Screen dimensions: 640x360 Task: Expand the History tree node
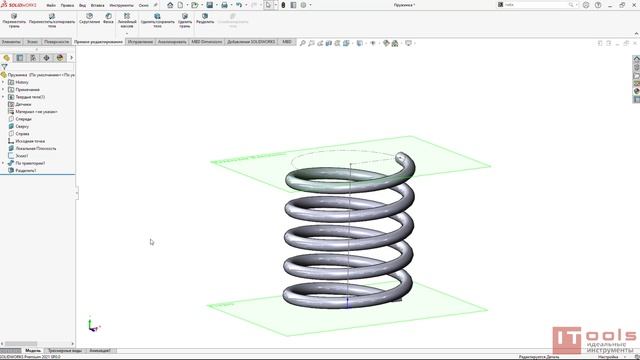(x=3, y=82)
